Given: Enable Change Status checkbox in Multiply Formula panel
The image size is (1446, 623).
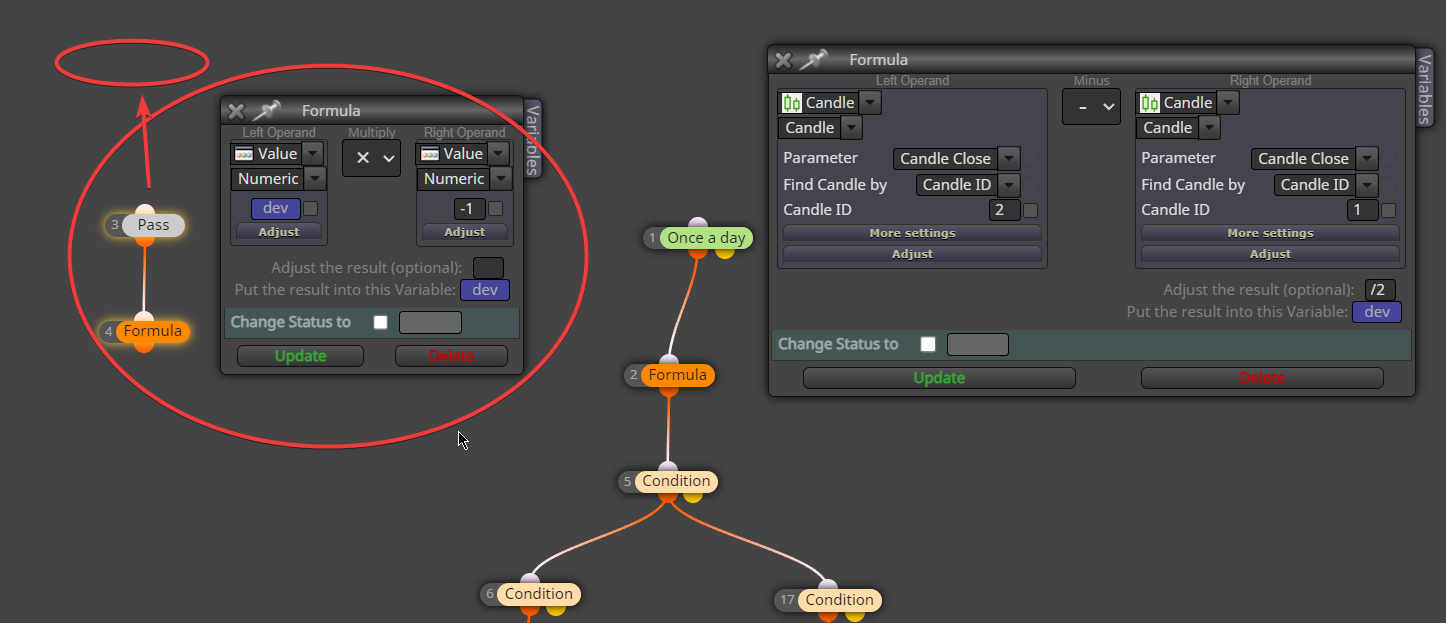Looking at the screenshot, I should 380,322.
